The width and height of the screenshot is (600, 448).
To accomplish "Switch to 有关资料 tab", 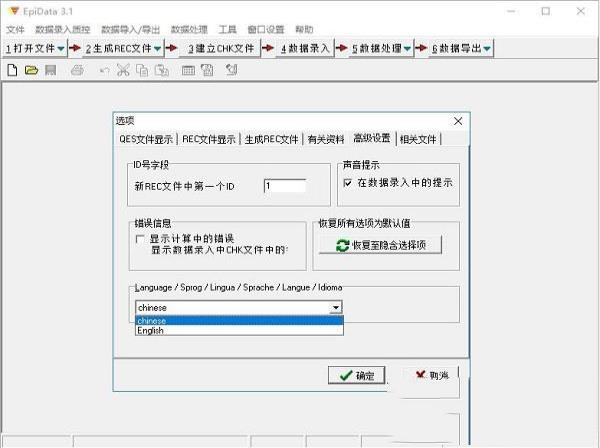I will (x=326, y=139).
